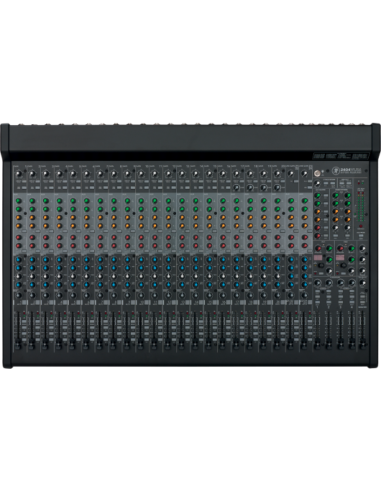Turn channel 2 red aux 5 knob

coord(32,238)
